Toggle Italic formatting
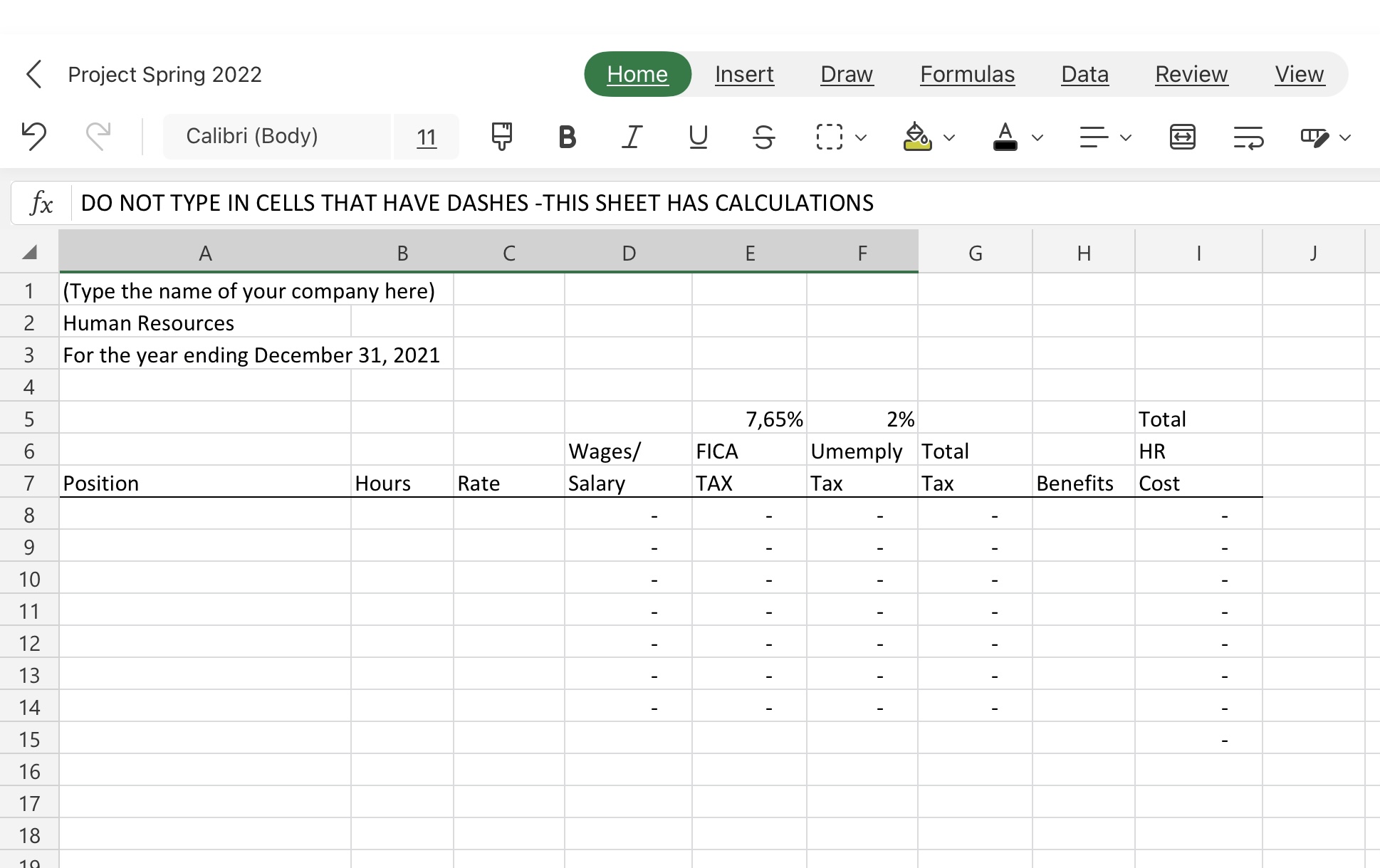The height and width of the screenshot is (868, 1380). 632,136
